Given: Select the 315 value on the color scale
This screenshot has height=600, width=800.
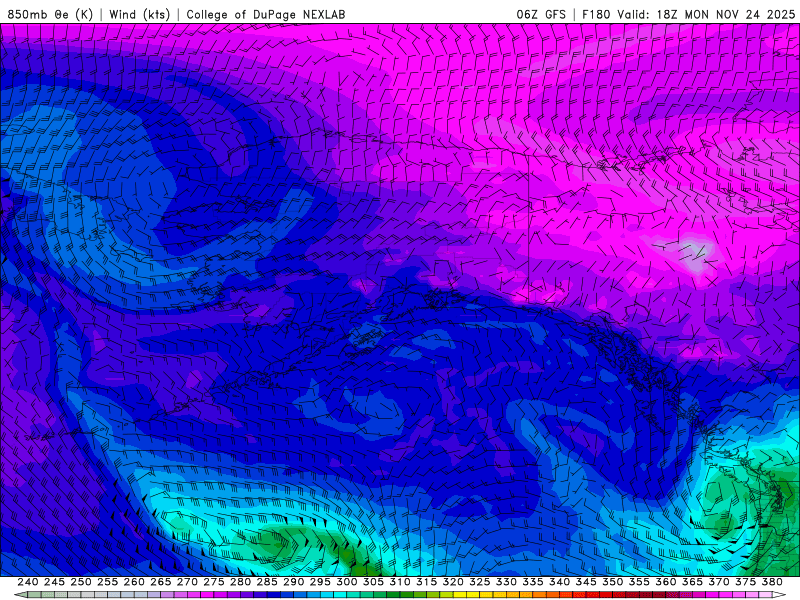Looking at the screenshot, I should click(x=426, y=582).
